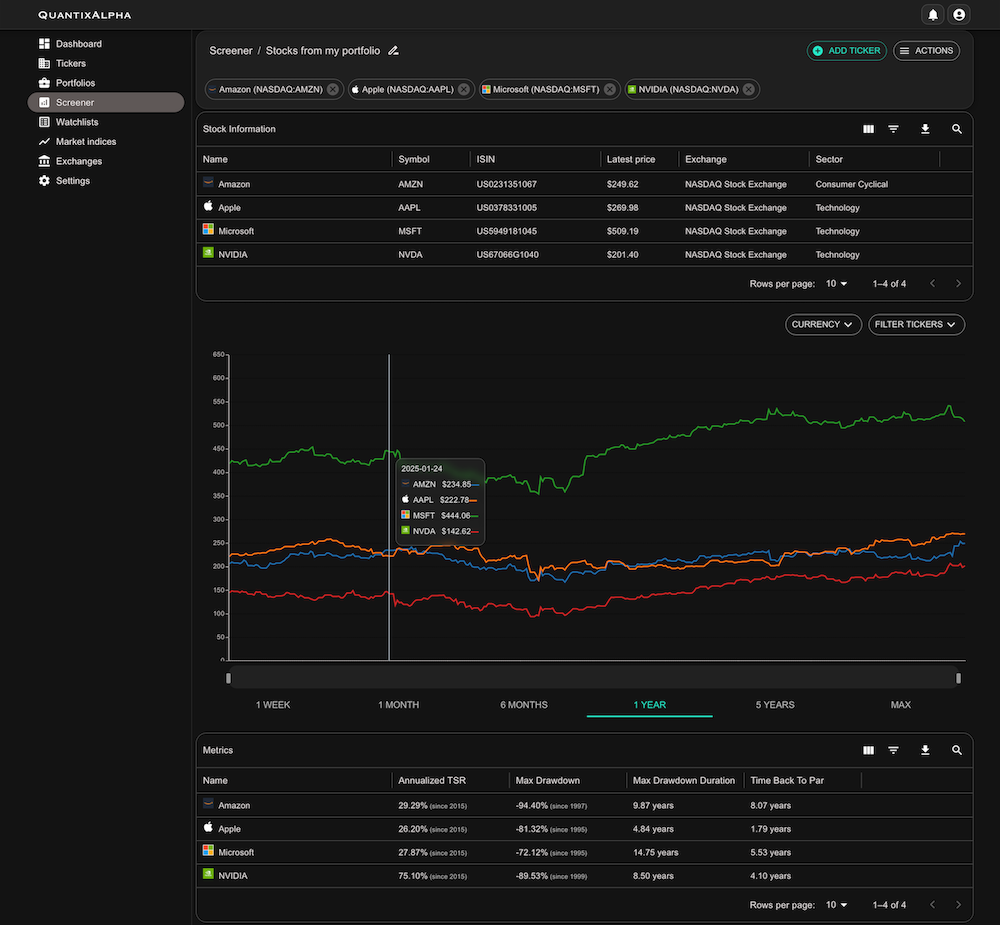The image size is (1000, 925).
Task: Click the Add Ticker button
Action: [x=846, y=50]
